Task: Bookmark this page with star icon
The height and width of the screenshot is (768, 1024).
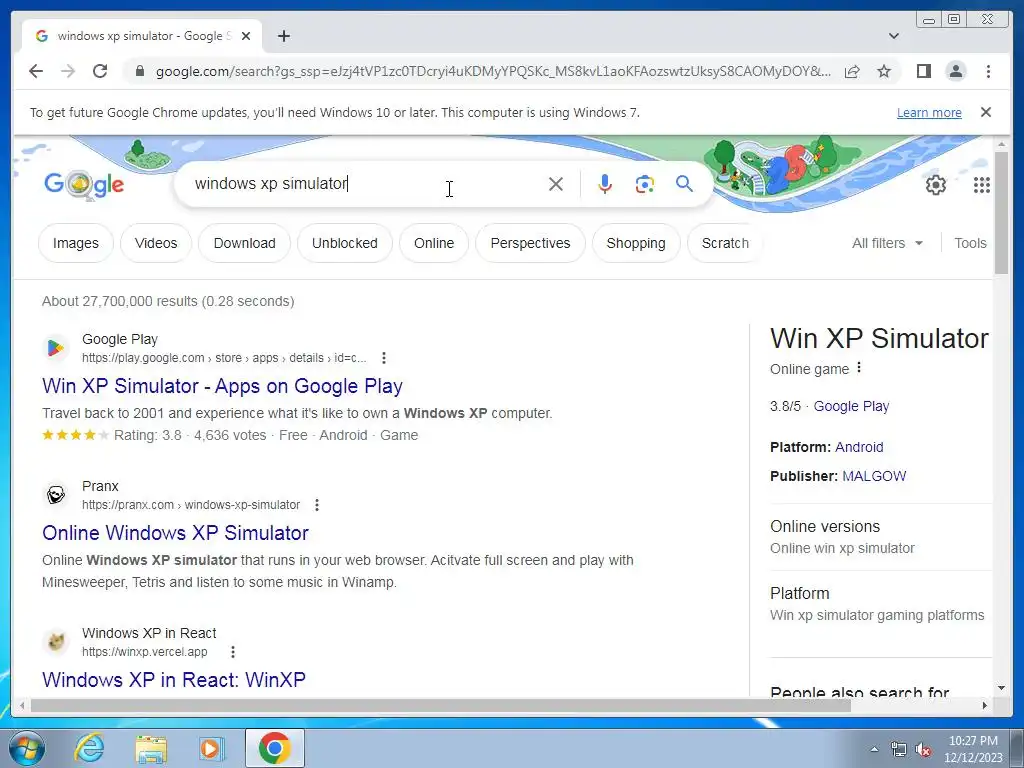Action: [884, 71]
